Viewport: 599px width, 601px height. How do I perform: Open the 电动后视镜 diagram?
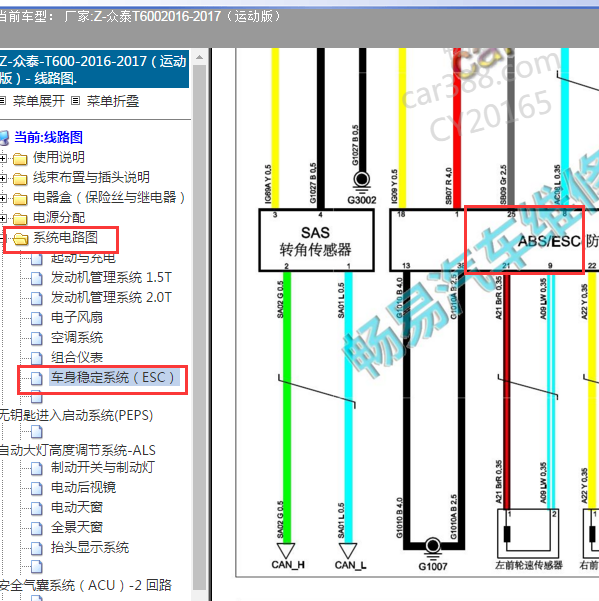83,487
